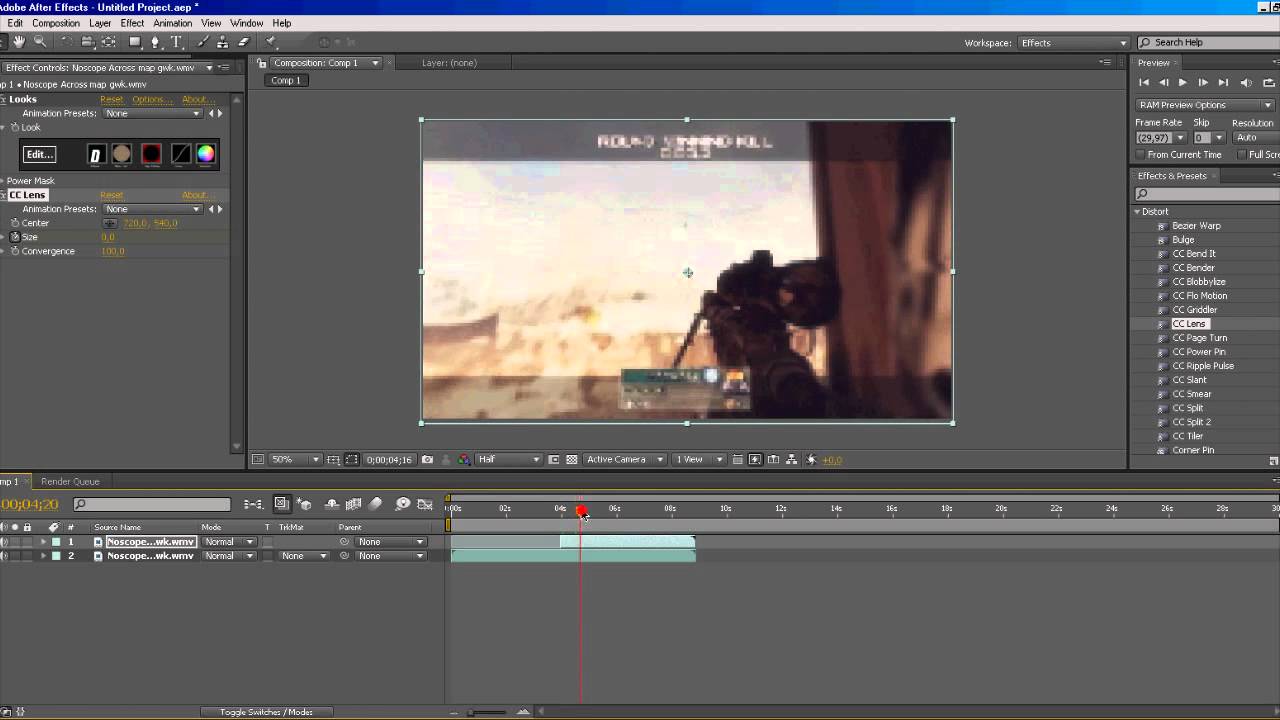This screenshot has width=1280, height=720.
Task: Open the Help menu
Action: [282, 23]
